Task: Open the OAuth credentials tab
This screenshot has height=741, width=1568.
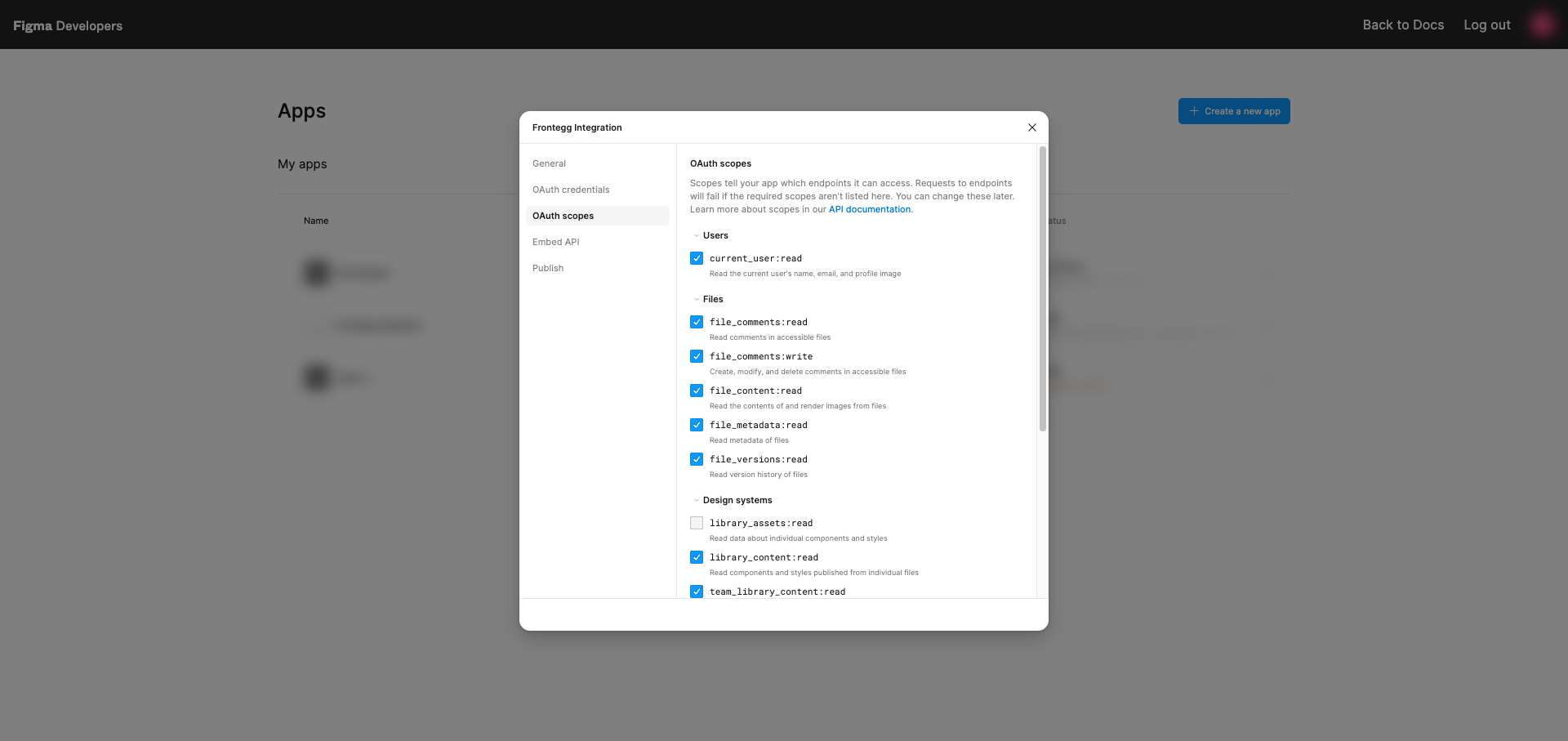Action: click(x=598, y=190)
